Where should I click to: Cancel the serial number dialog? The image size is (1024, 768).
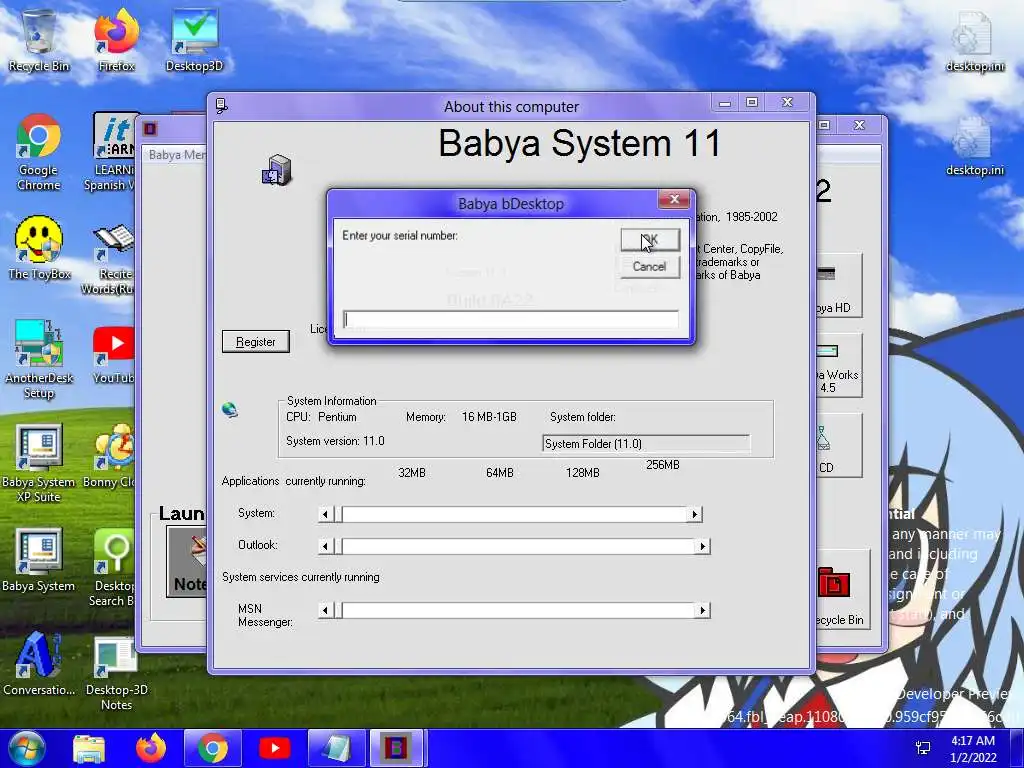tap(650, 266)
